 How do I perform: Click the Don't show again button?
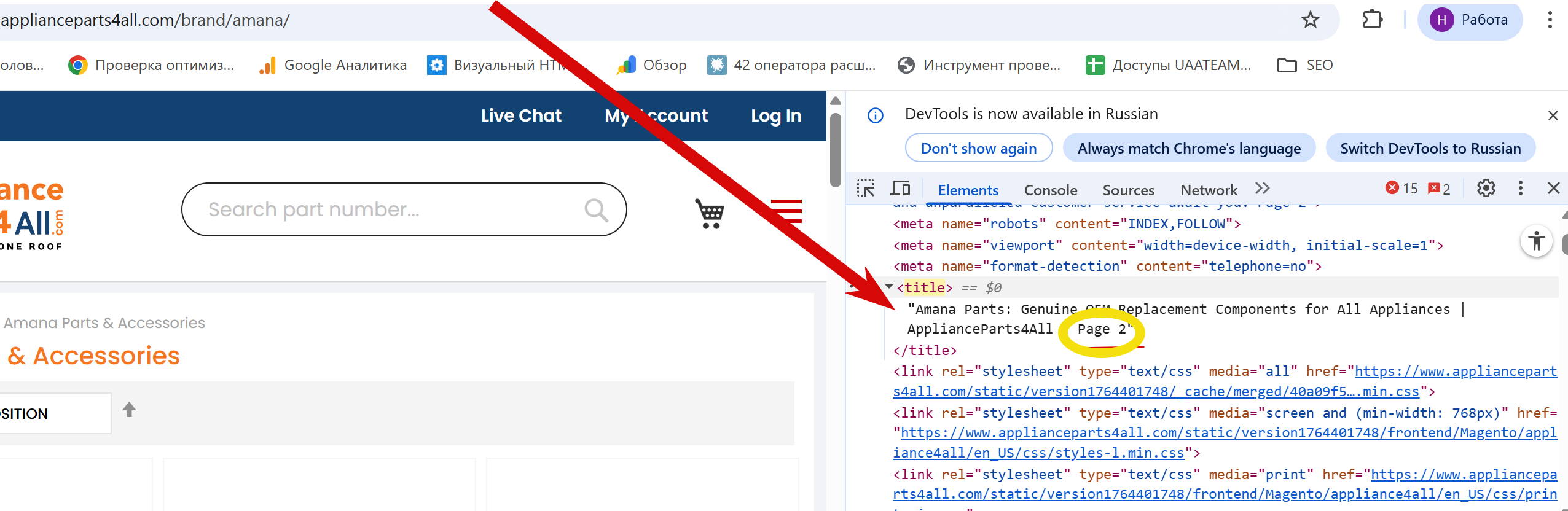tap(979, 149)
